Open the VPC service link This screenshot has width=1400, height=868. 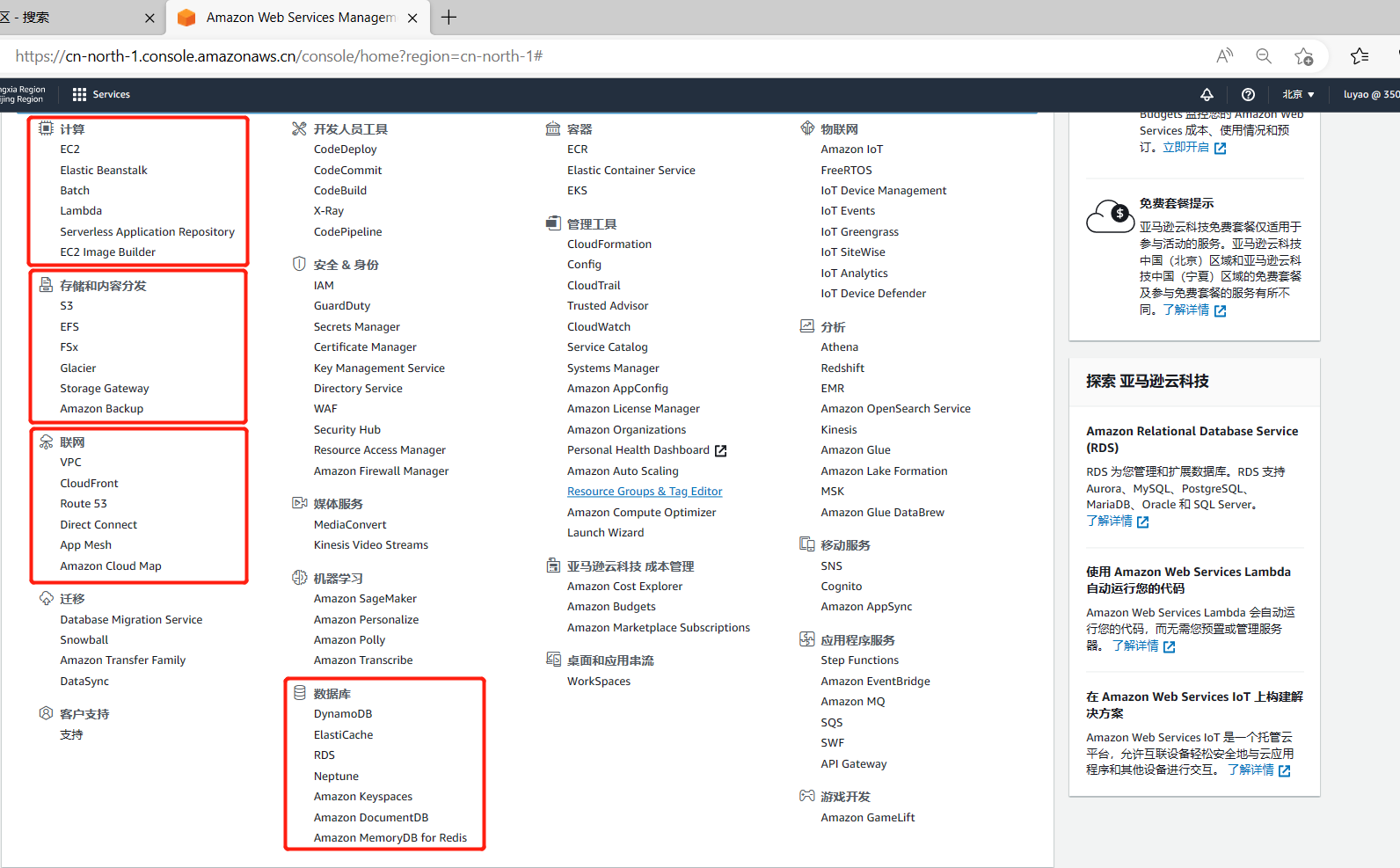70,463
